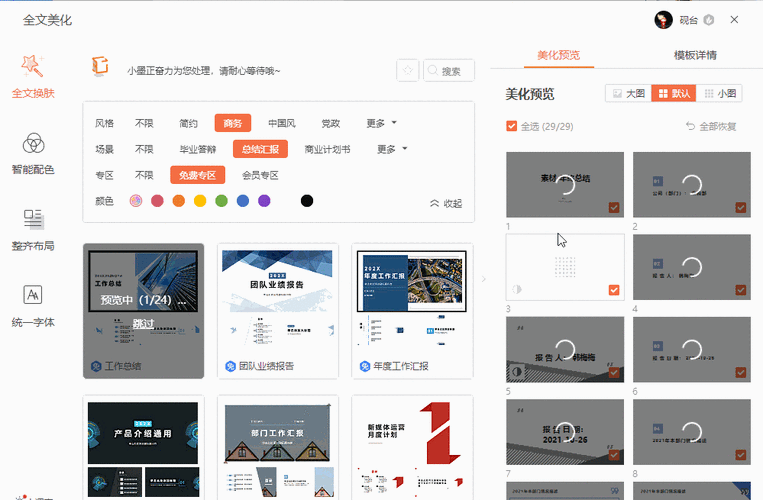The width and height of the screenshot is (763, 500).
Task: Choose the 商务 style filter
Action: pyautogui.click(x=233, y=123)
